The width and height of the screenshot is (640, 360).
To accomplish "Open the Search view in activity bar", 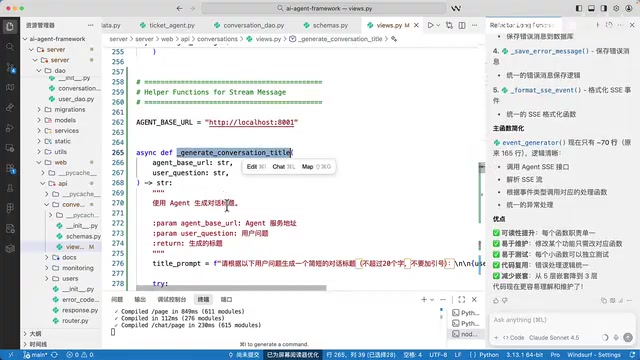I will (x=10, y=47).
